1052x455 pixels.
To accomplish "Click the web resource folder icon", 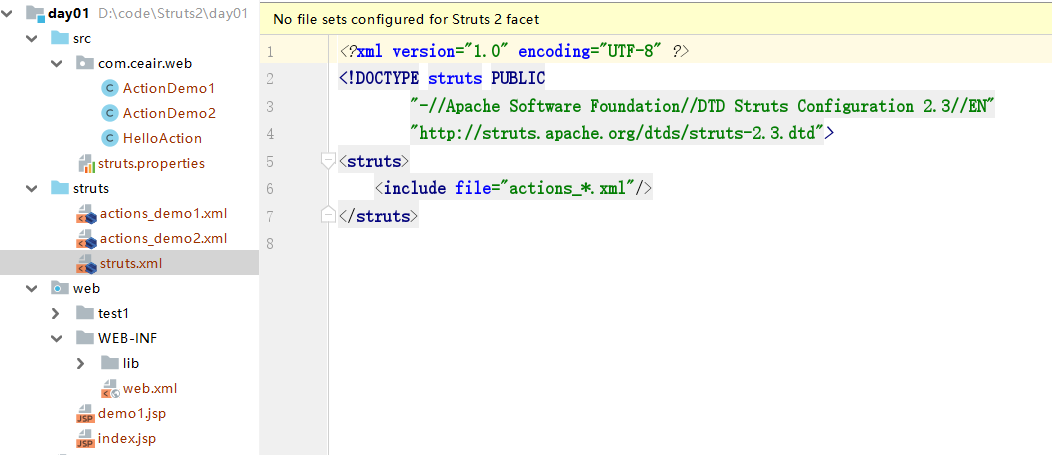I will click(60, 289).
